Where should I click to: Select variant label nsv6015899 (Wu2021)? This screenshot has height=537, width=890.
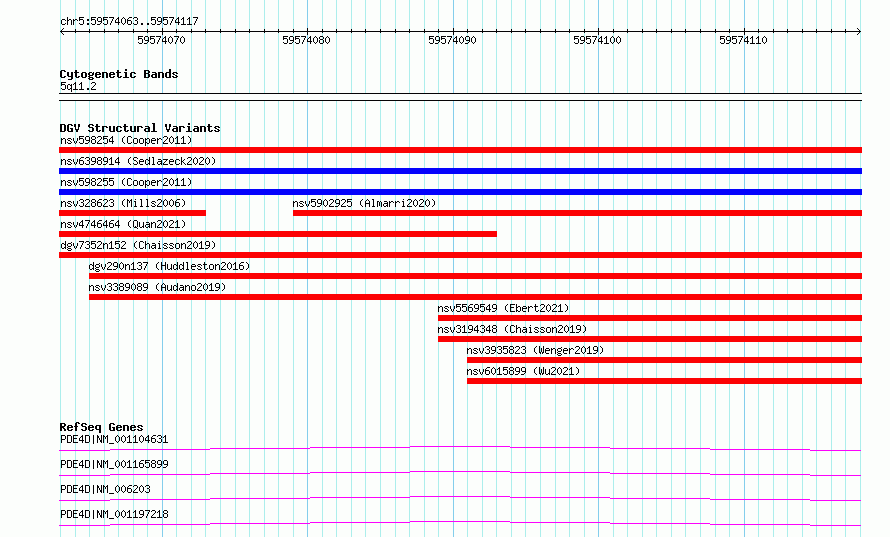(523, 371)
